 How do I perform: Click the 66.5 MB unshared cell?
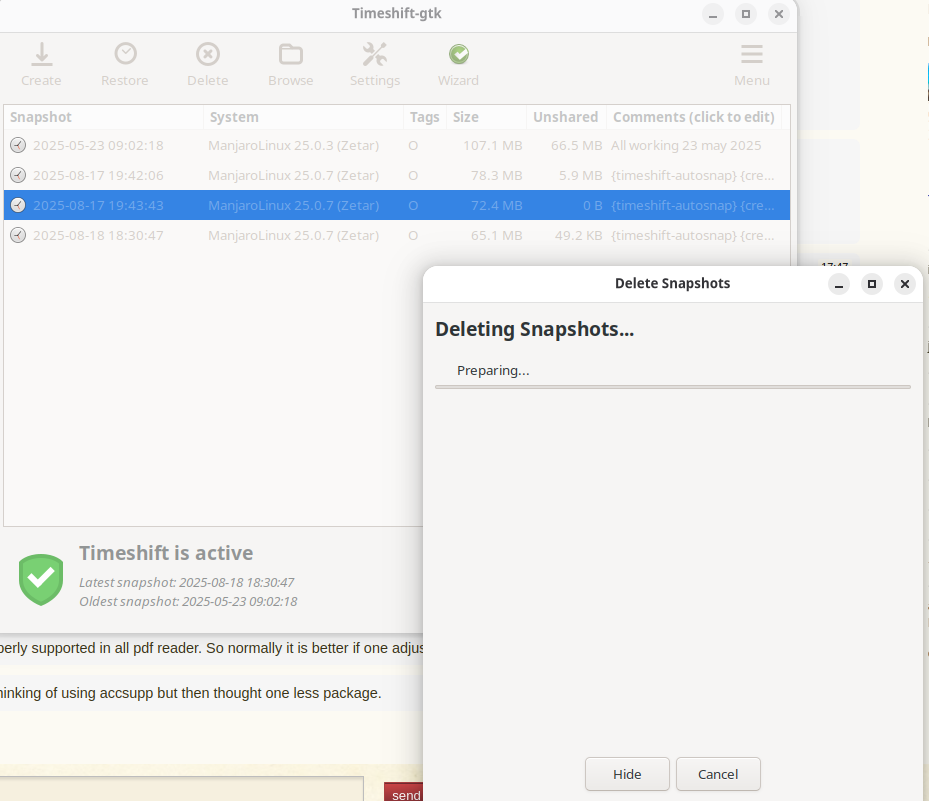pos(576,145)
